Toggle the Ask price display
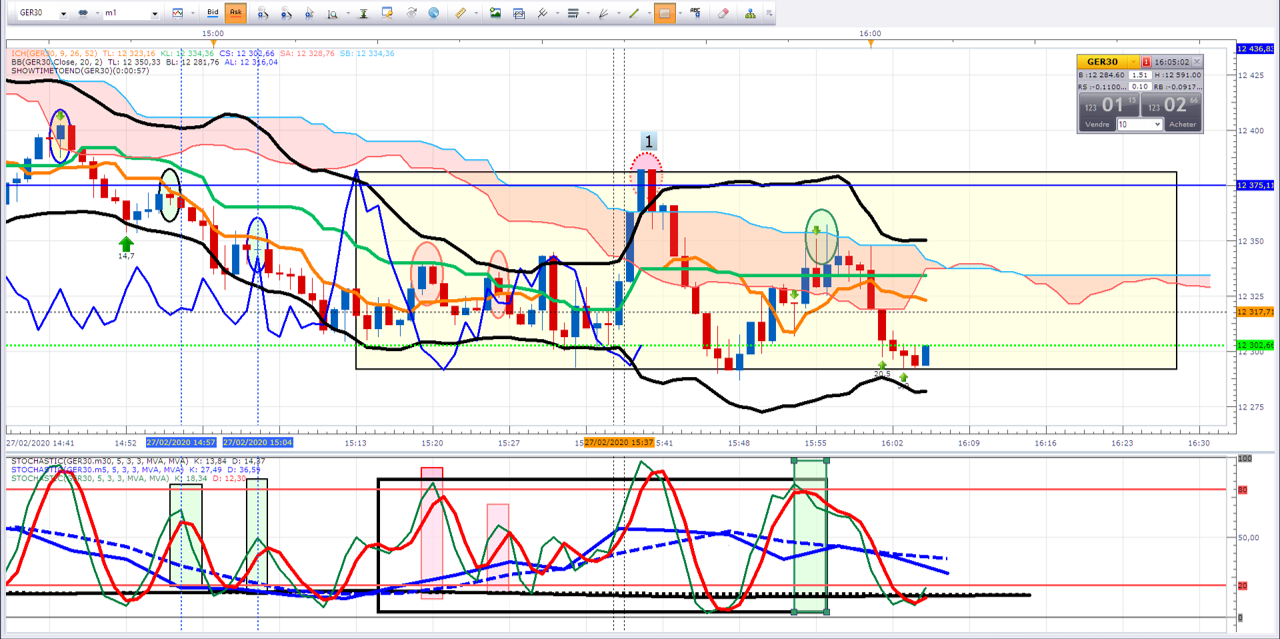The width and height of the screenshot is (1280, 639). tap(235, 13)
